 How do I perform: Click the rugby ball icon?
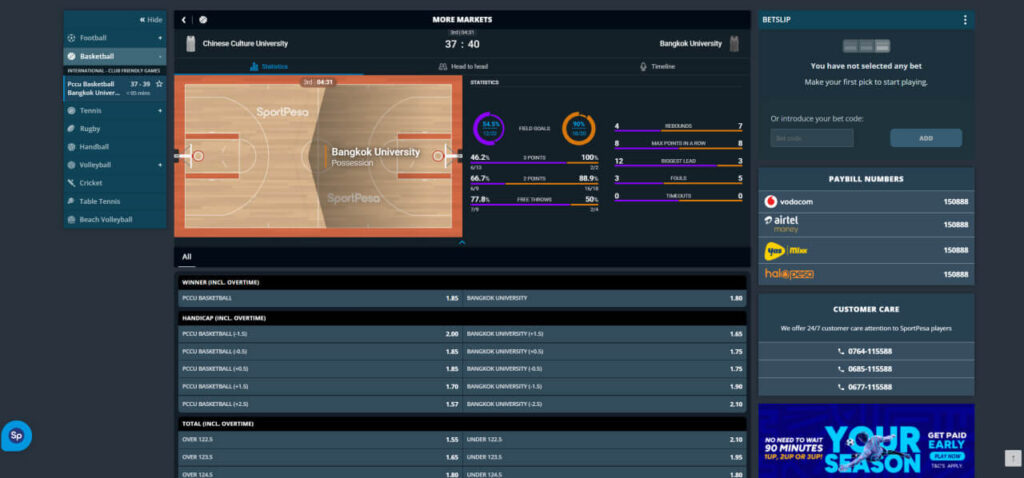(x=71, y=129)
